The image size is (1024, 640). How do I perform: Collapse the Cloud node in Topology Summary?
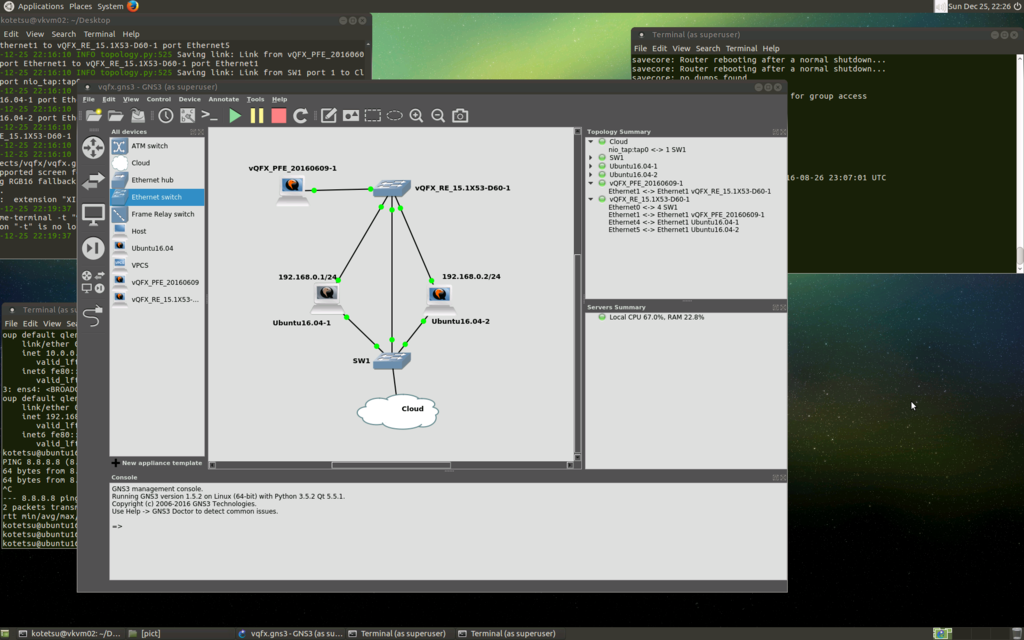pos(591,142)
